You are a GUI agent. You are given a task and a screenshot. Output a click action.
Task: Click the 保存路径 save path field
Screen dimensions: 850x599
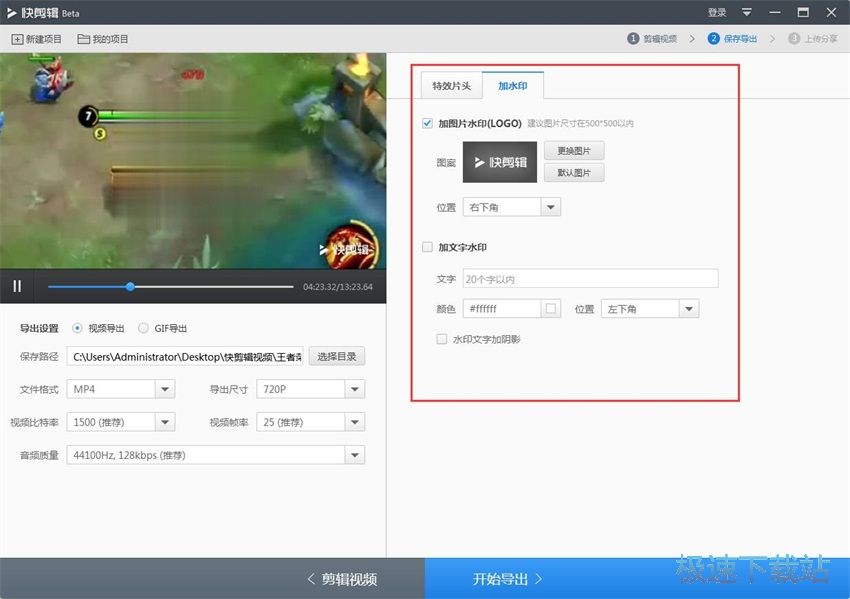185,357
